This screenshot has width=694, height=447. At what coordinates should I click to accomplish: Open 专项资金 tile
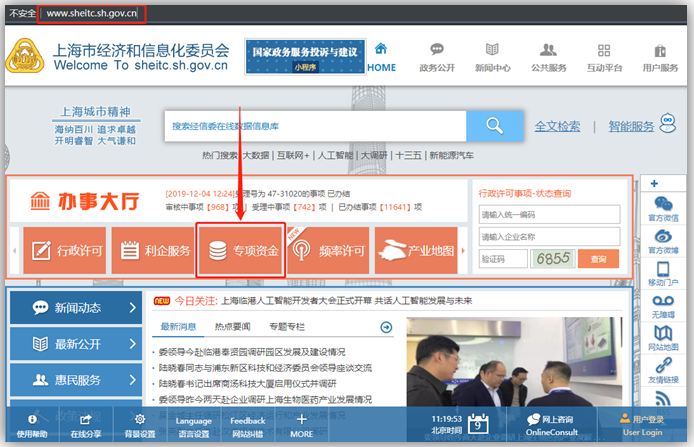pos(240,250)
